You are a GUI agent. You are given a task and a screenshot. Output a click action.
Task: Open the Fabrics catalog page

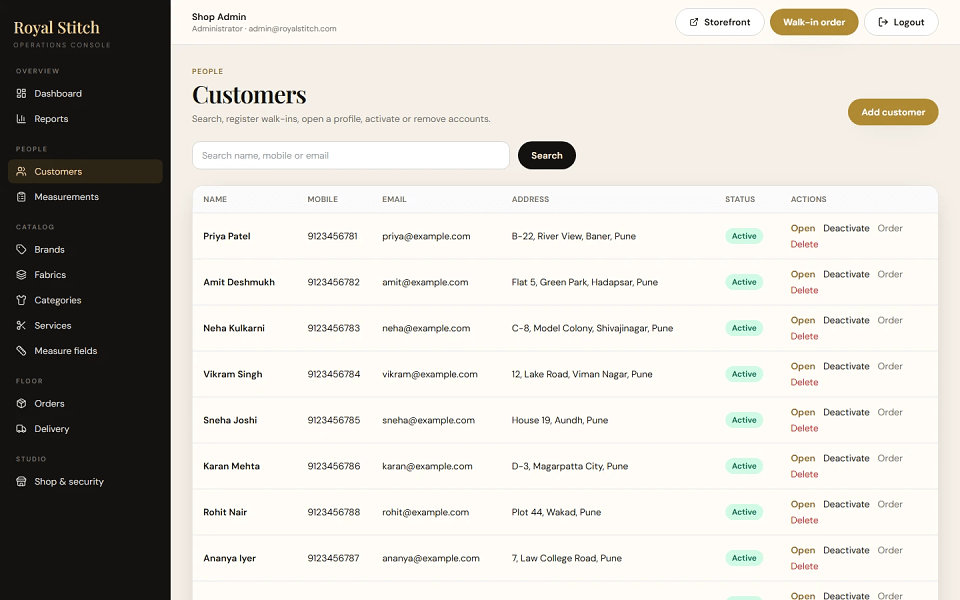coord(85,275)
